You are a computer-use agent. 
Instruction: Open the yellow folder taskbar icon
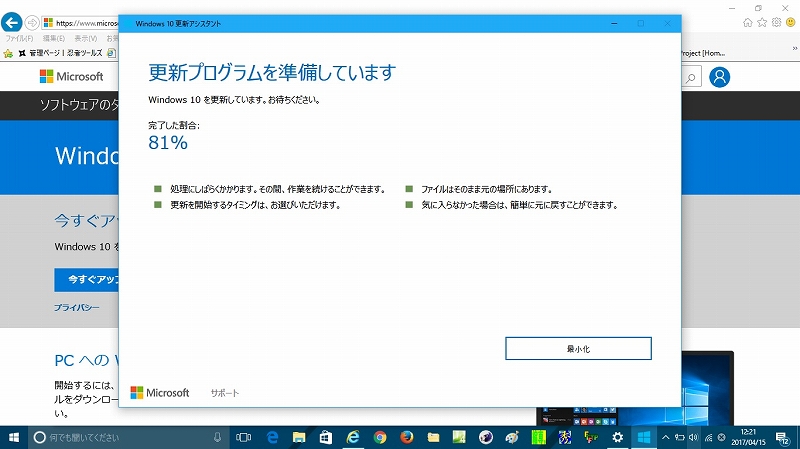pos(433,437)
